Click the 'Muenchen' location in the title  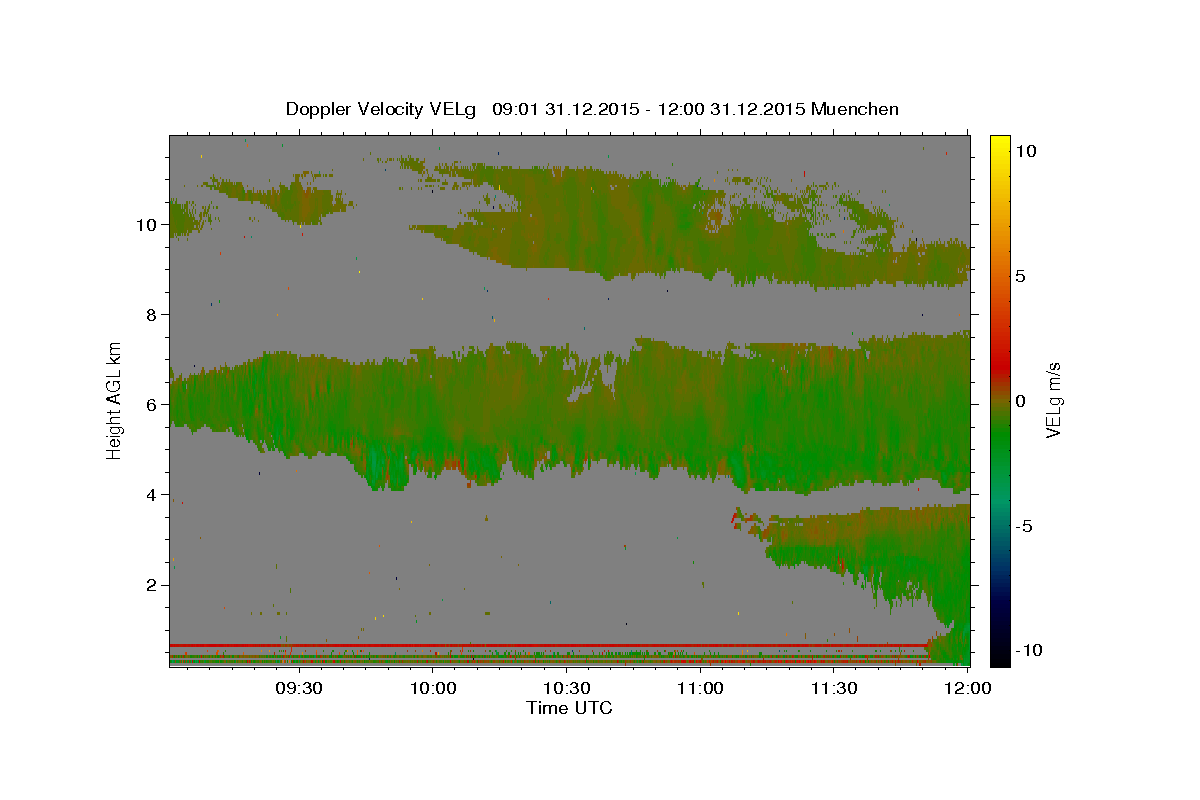click(x=856, y=109)
